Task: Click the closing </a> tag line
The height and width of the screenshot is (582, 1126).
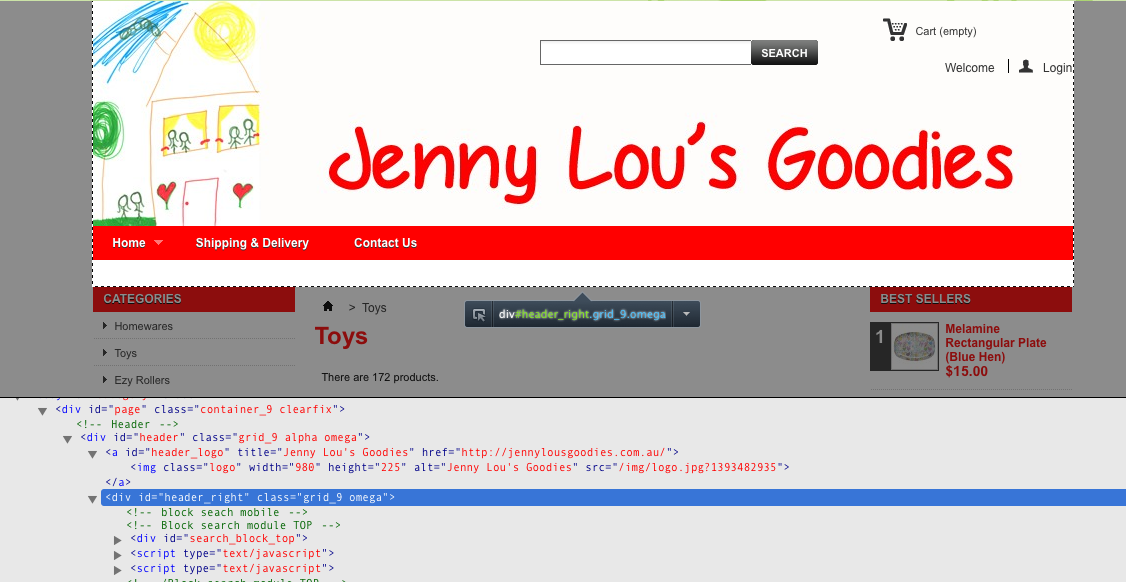Action: [118, 482]
